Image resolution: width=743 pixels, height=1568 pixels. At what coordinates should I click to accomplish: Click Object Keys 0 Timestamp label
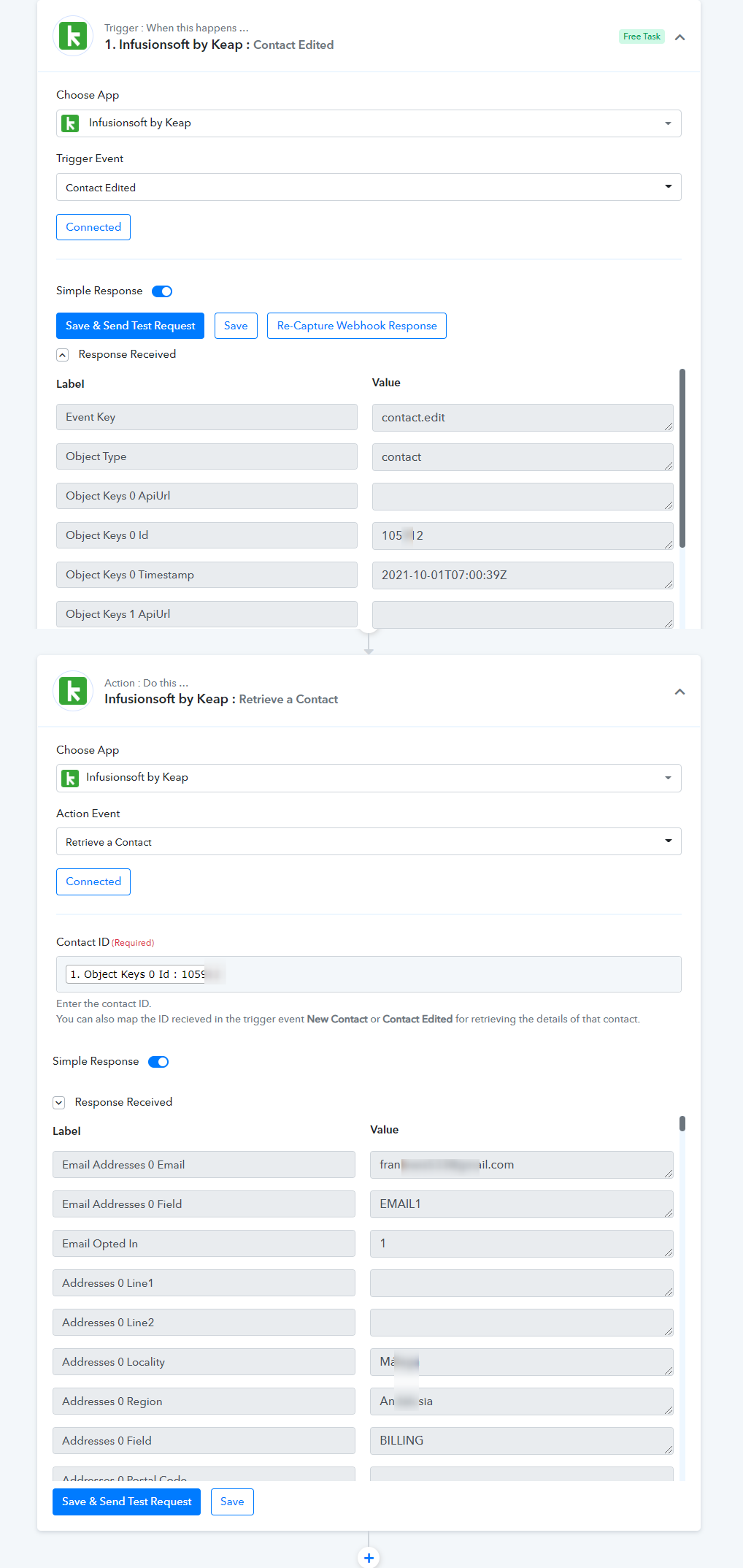point(207,575)
